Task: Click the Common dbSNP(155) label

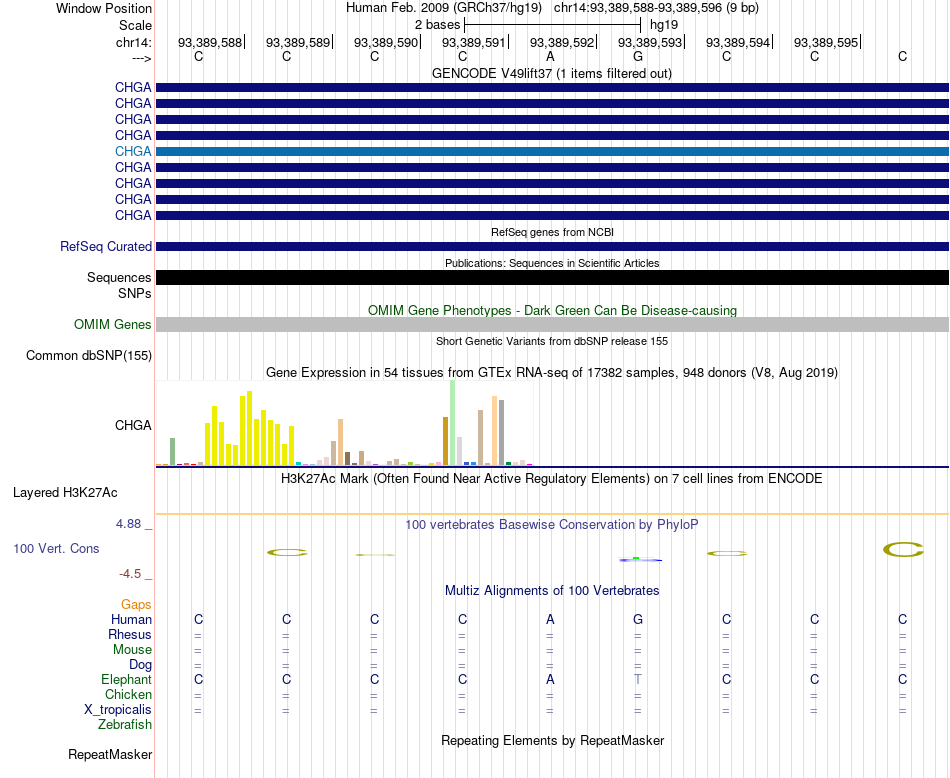Action: pyautogui.click(x=88, y=356)
